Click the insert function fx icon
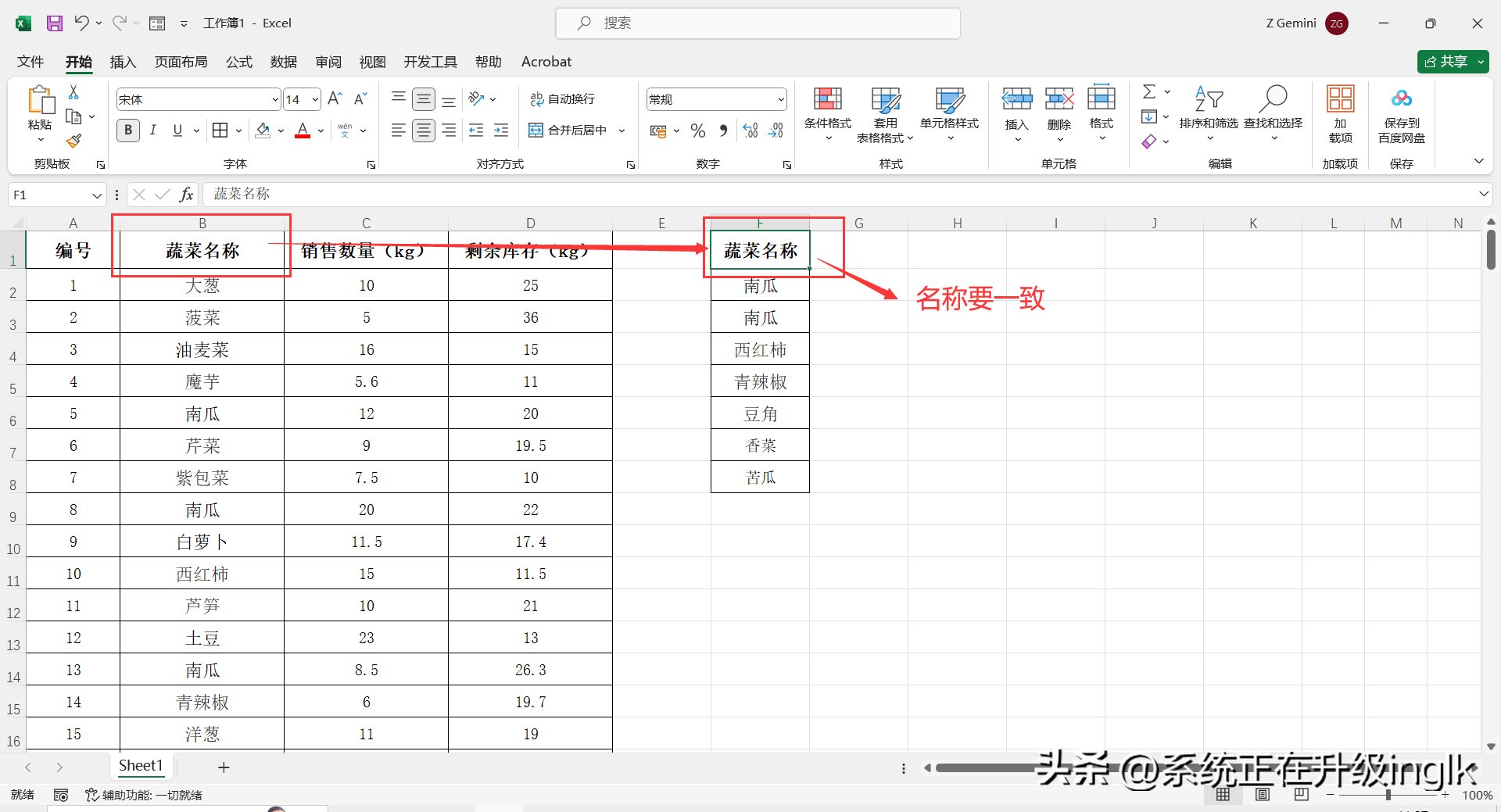The image size is (1501, 812). pyautogui.click(x=186, y=195)
